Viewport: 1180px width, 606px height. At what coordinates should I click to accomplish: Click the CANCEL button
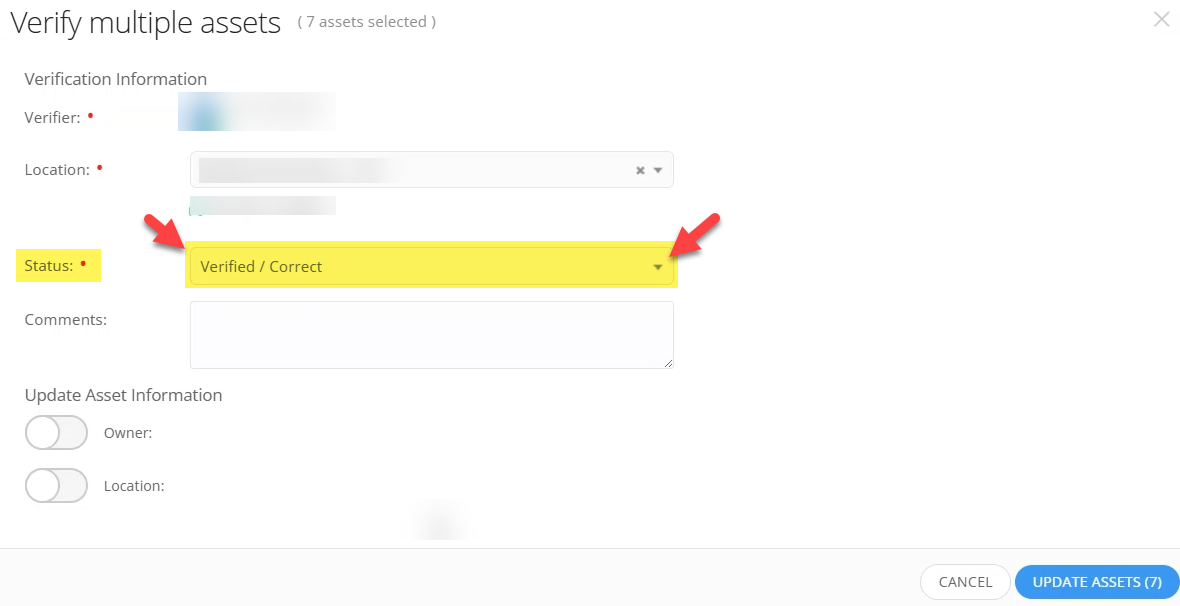point(964,581)
